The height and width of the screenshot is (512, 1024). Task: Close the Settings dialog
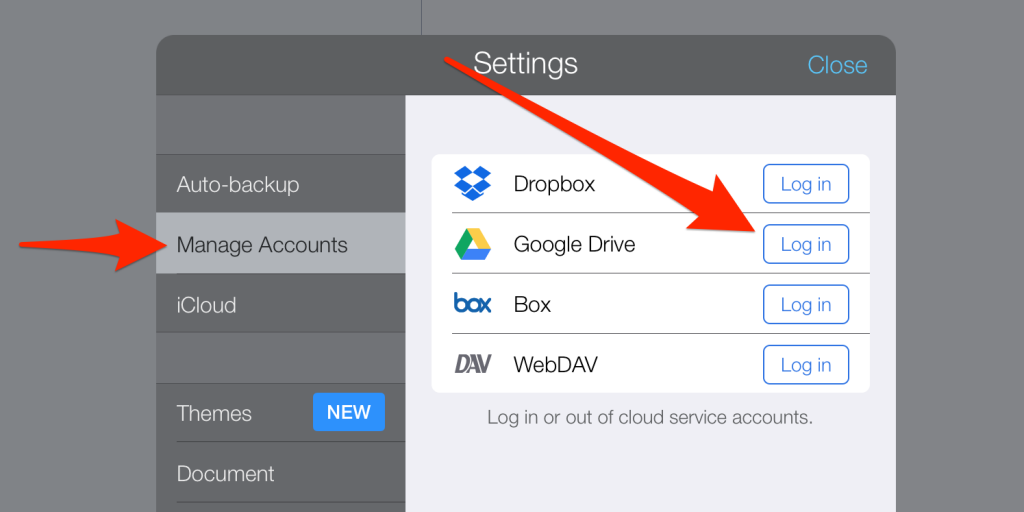coord(837,65)
